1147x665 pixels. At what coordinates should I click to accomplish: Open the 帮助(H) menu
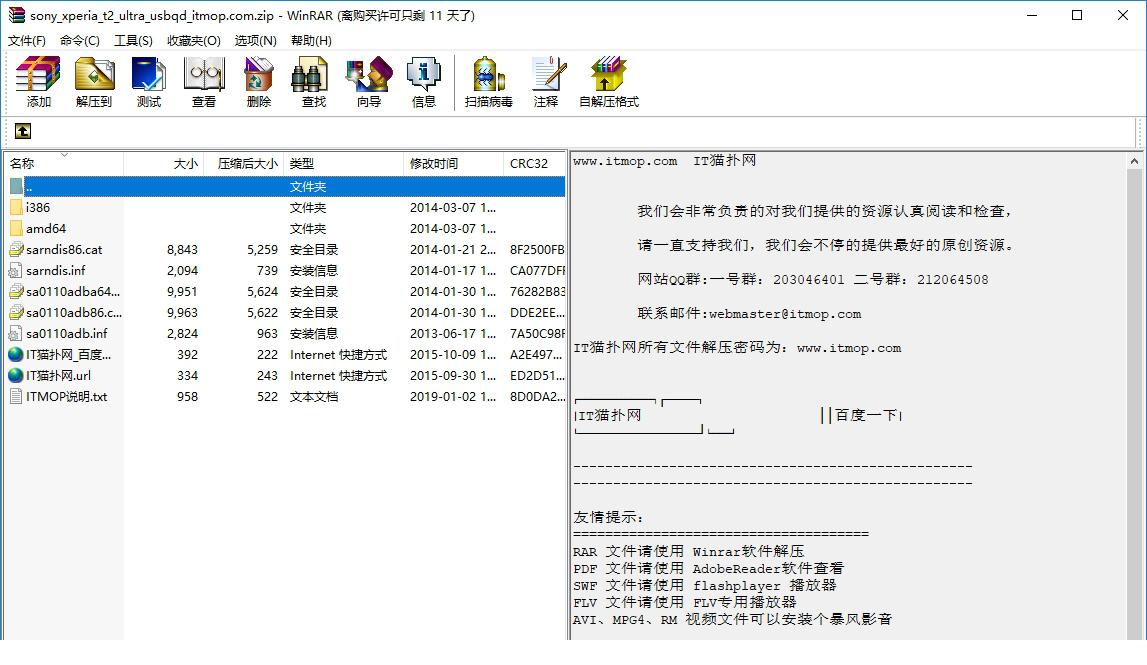tap(312, 41)
